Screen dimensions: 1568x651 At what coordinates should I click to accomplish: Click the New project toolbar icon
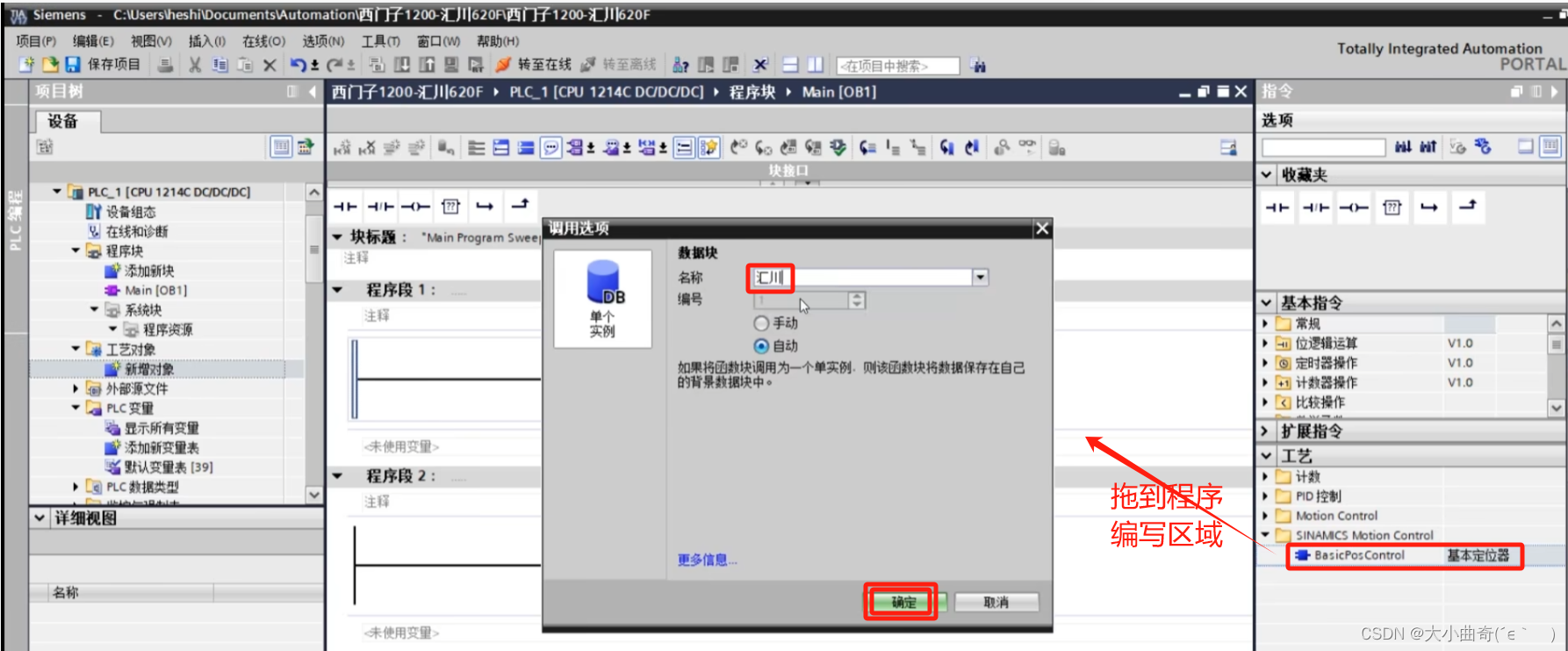click(26, 64)
